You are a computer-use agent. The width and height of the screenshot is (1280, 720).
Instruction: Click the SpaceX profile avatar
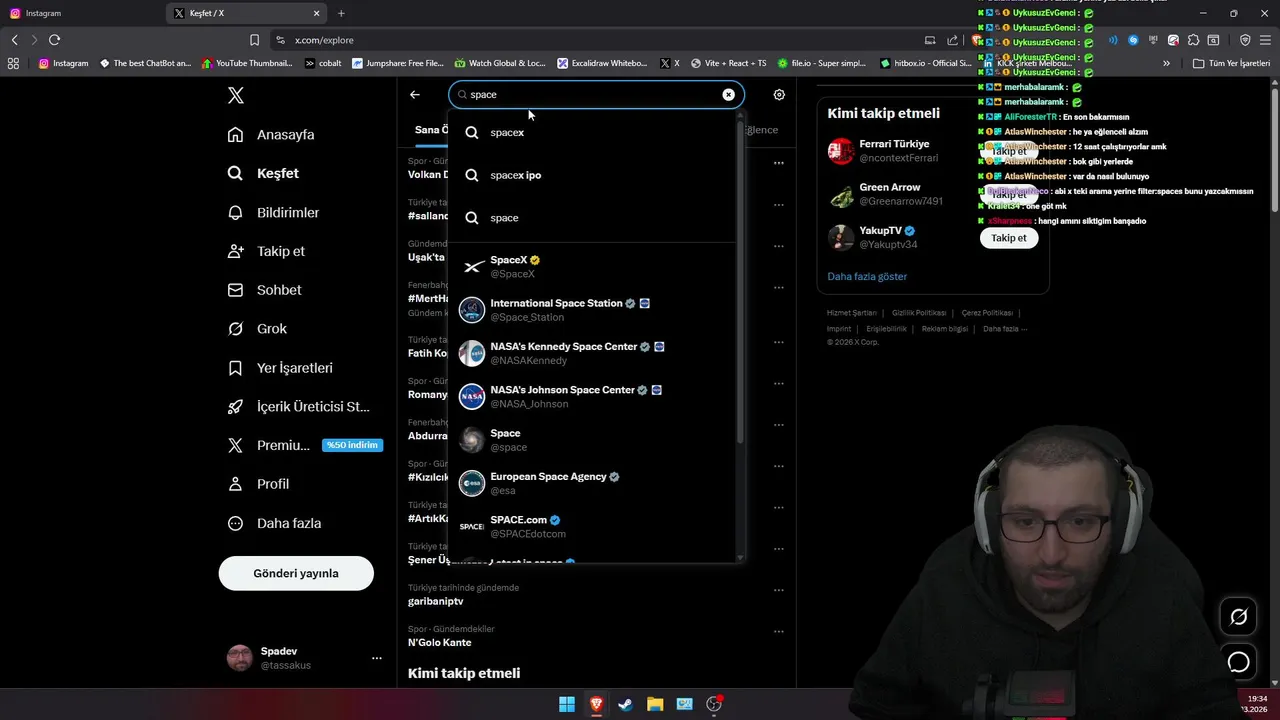click(472, 267)
